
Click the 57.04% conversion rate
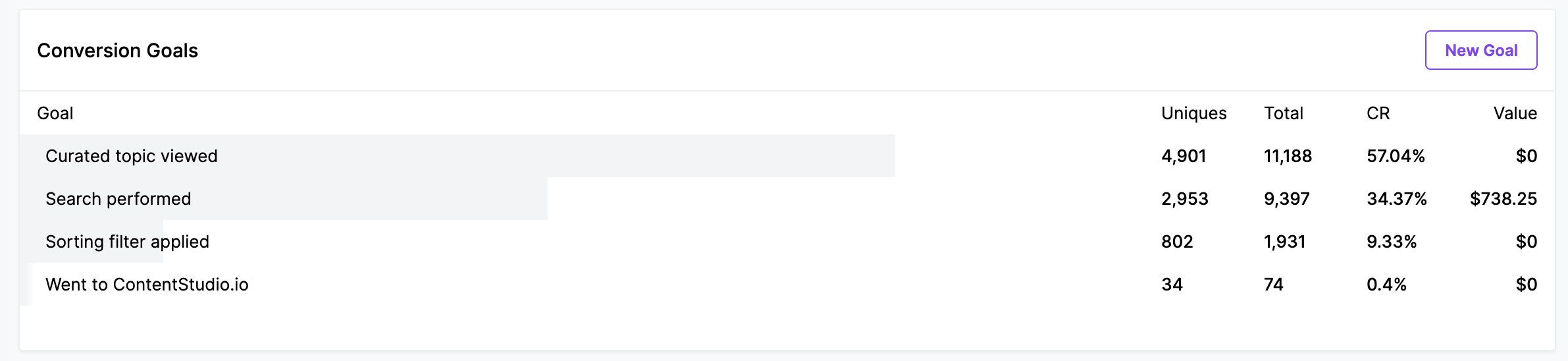click(x=1396, y=156)
